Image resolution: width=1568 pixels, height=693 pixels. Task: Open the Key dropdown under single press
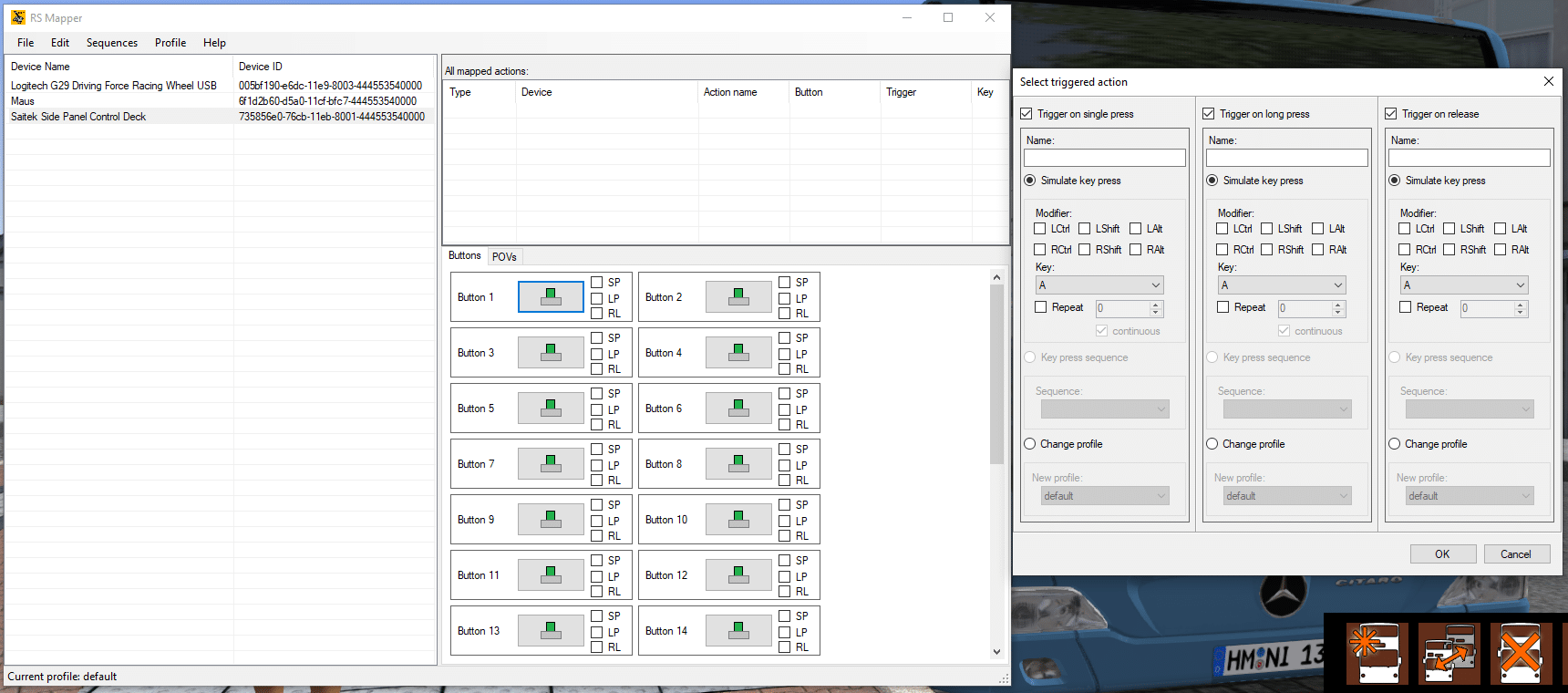pos(1099,285)
